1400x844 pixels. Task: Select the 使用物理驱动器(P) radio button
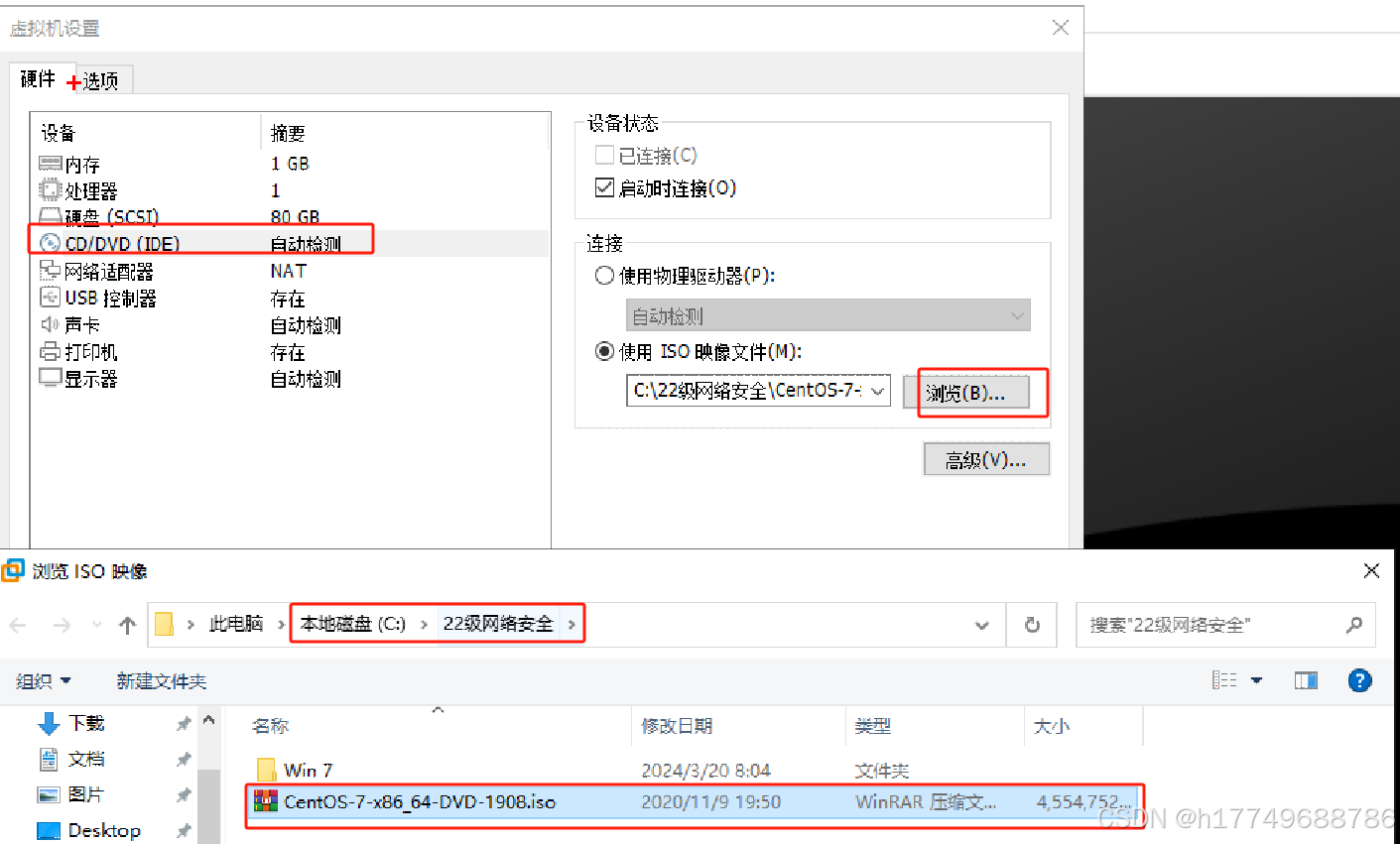(605, 276)
